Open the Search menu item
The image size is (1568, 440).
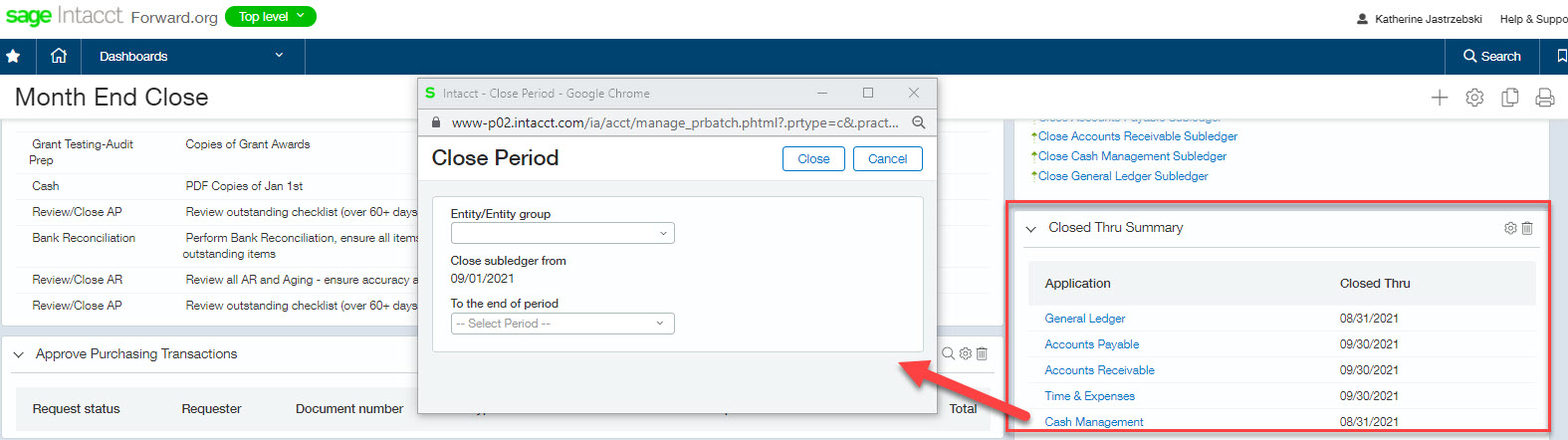click(1491, 57)
